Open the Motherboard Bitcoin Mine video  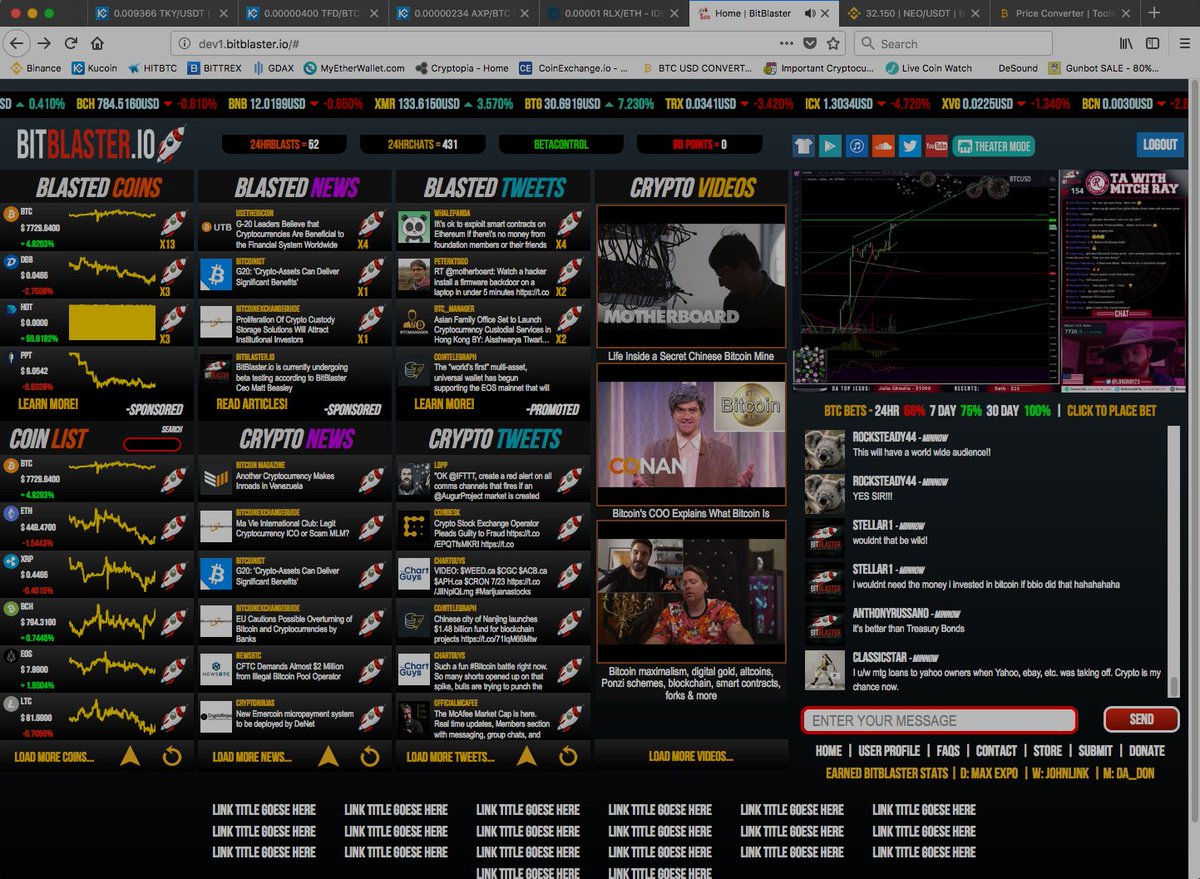691,277
